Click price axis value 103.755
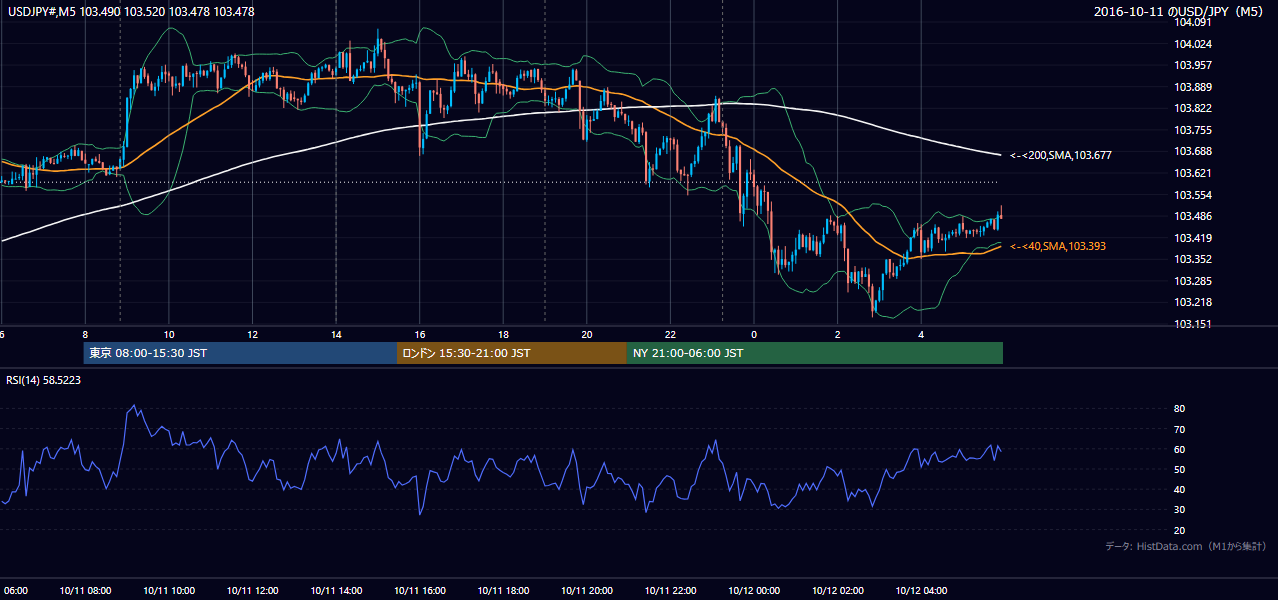1278x600 pixels. pyautogui.click(x=1192, y=130)
